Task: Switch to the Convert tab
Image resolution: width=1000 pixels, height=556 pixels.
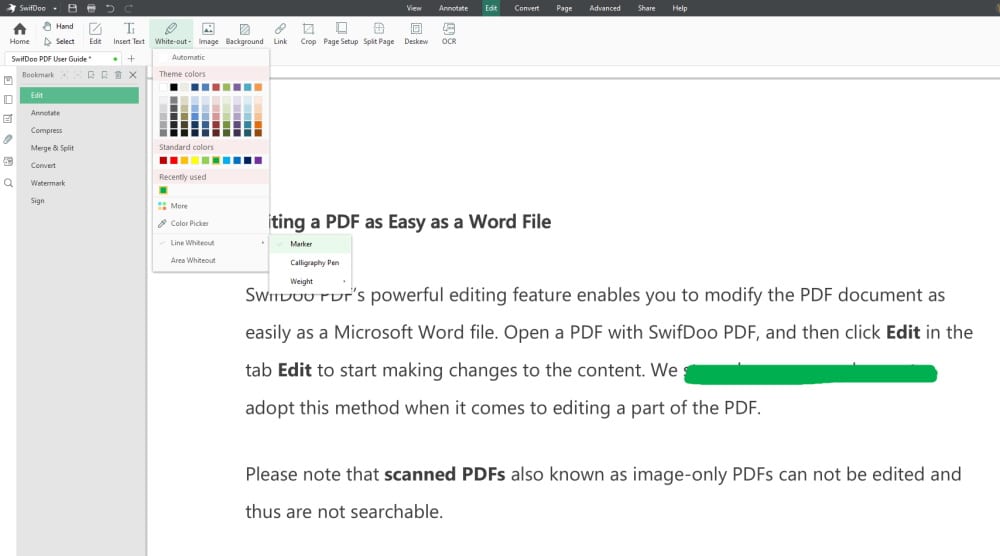Action: [x=527, y=8]
